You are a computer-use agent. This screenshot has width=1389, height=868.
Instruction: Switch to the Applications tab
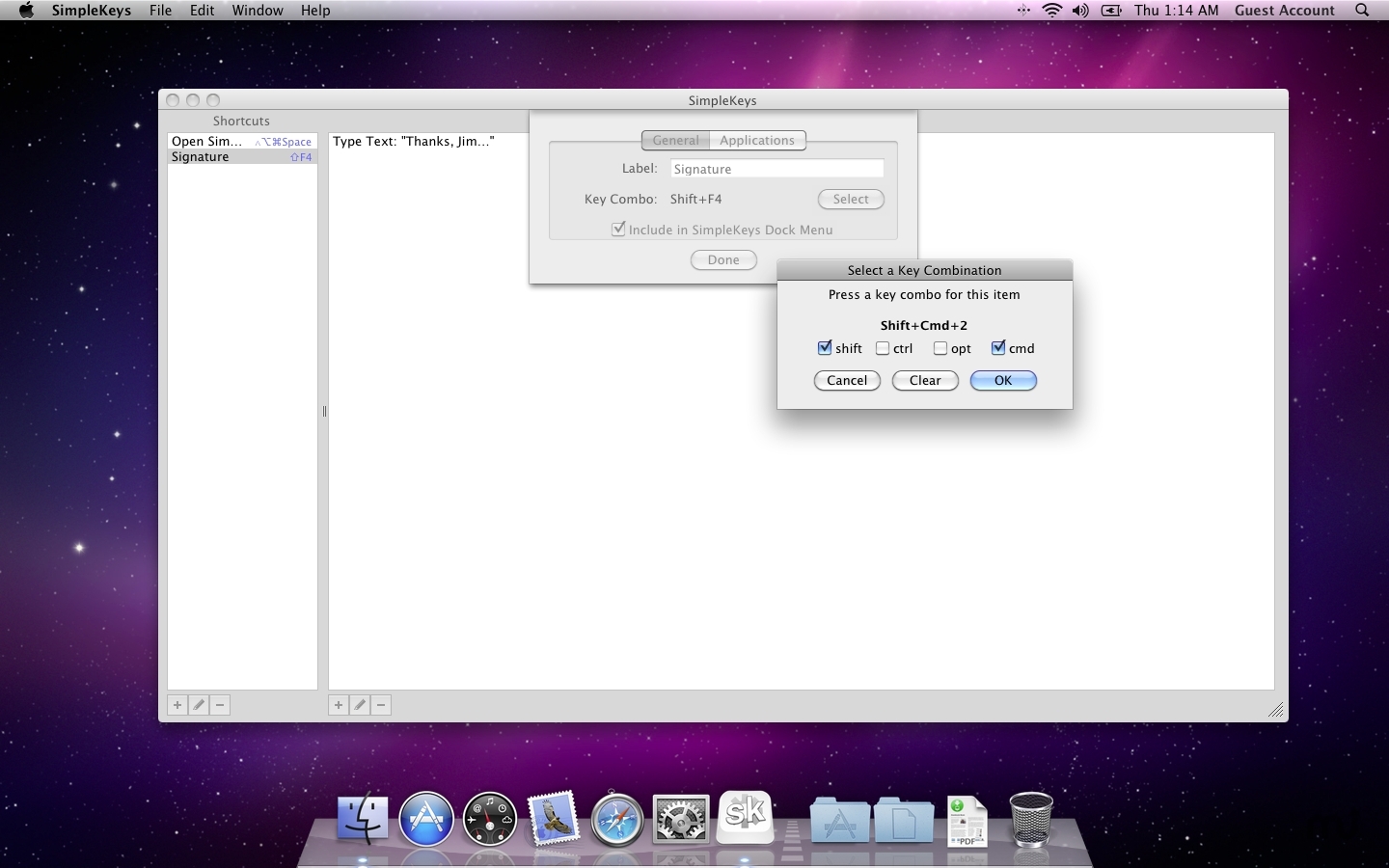756,141
